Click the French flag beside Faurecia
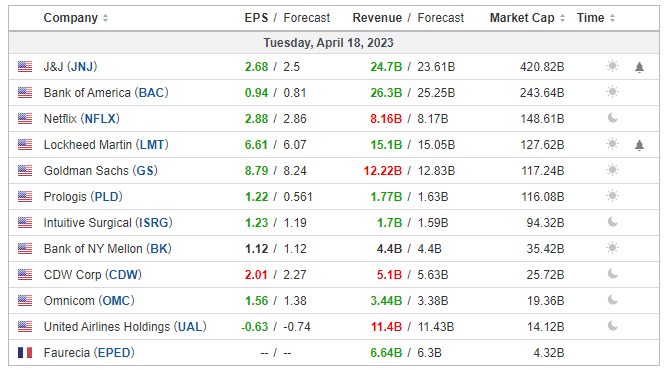This screenshot has height=370, width=669. point(25,353)
